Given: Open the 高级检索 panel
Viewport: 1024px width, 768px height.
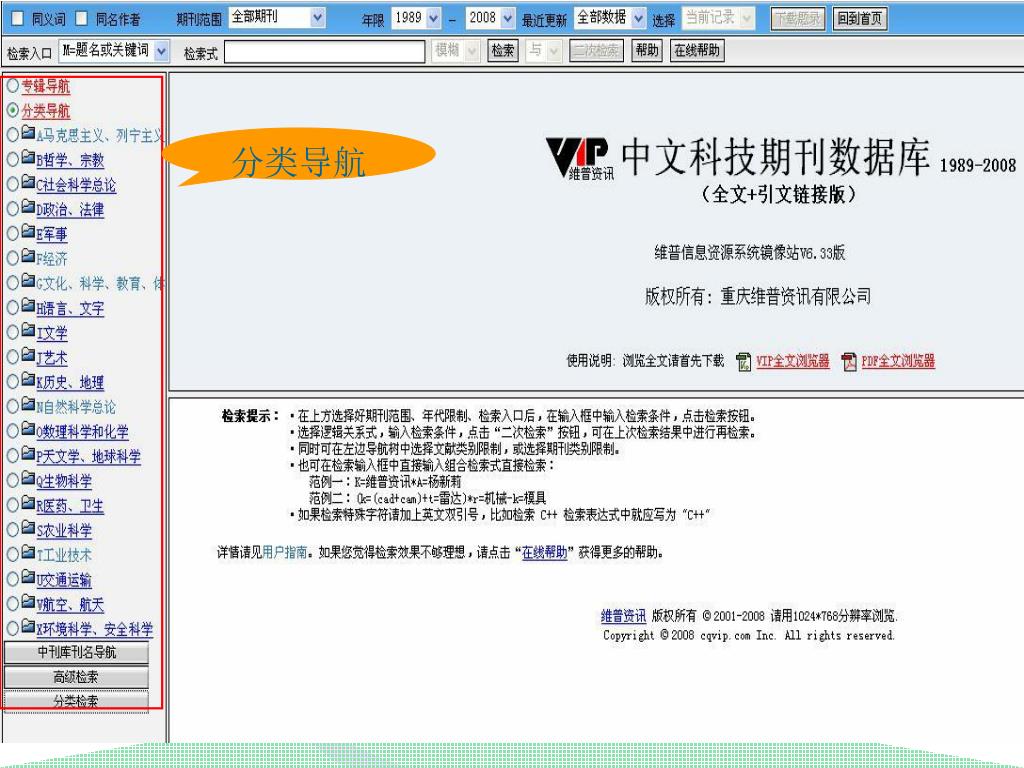Looking at the screenshot, I should [x=76, y=677].
